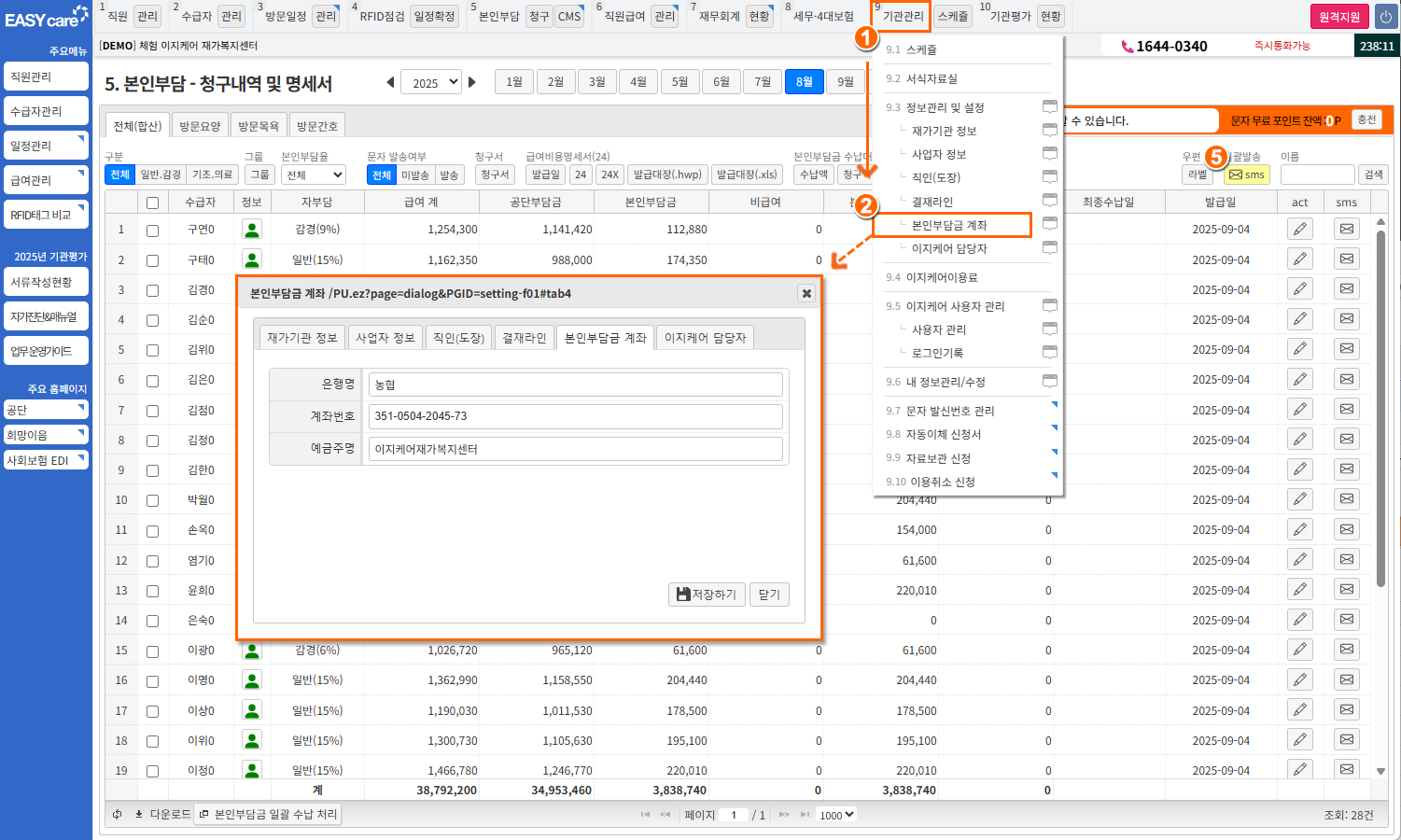The height and width of the screenshot is (840, 1401).
Task: Check the checkbox for 구태0 row
Action: [x=152, y=260]
